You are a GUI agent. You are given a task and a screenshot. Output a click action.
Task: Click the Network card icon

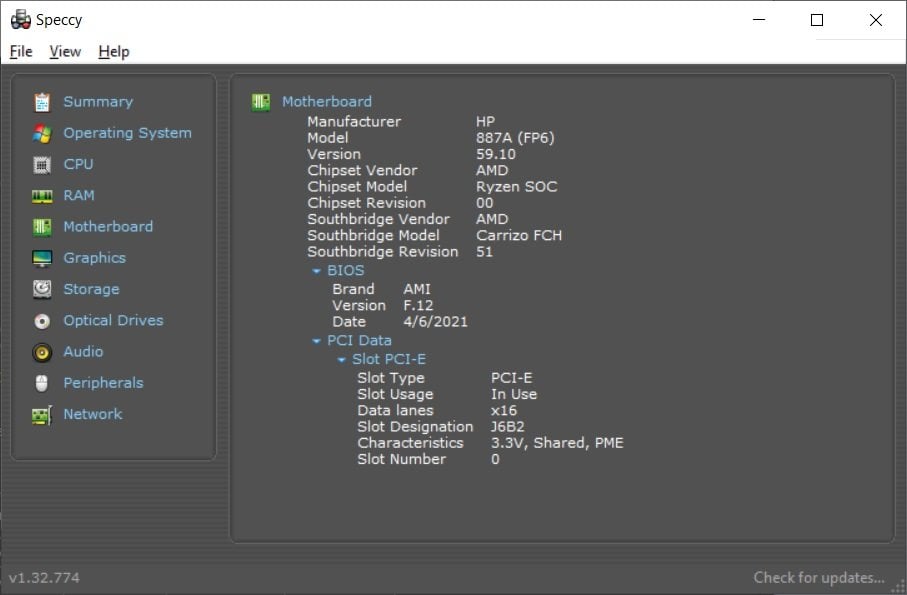coord(42,415)
